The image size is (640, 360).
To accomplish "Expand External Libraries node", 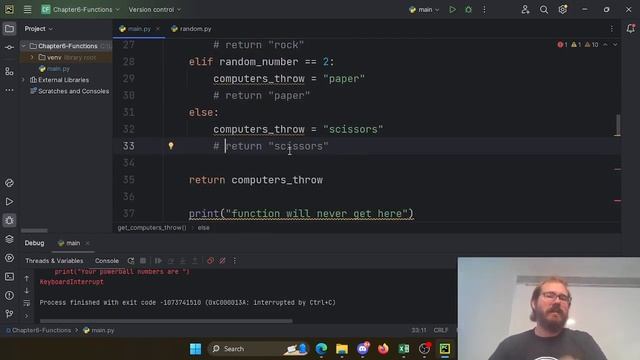I will point(24,80).
